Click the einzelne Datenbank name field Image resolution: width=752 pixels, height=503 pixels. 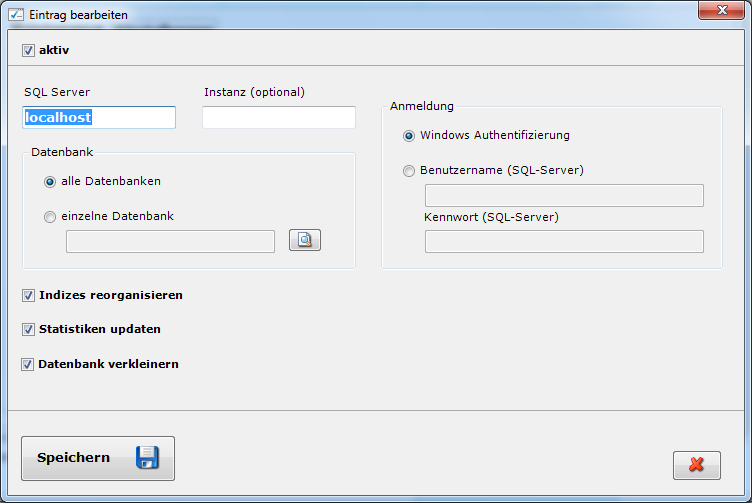coord(170,241)
